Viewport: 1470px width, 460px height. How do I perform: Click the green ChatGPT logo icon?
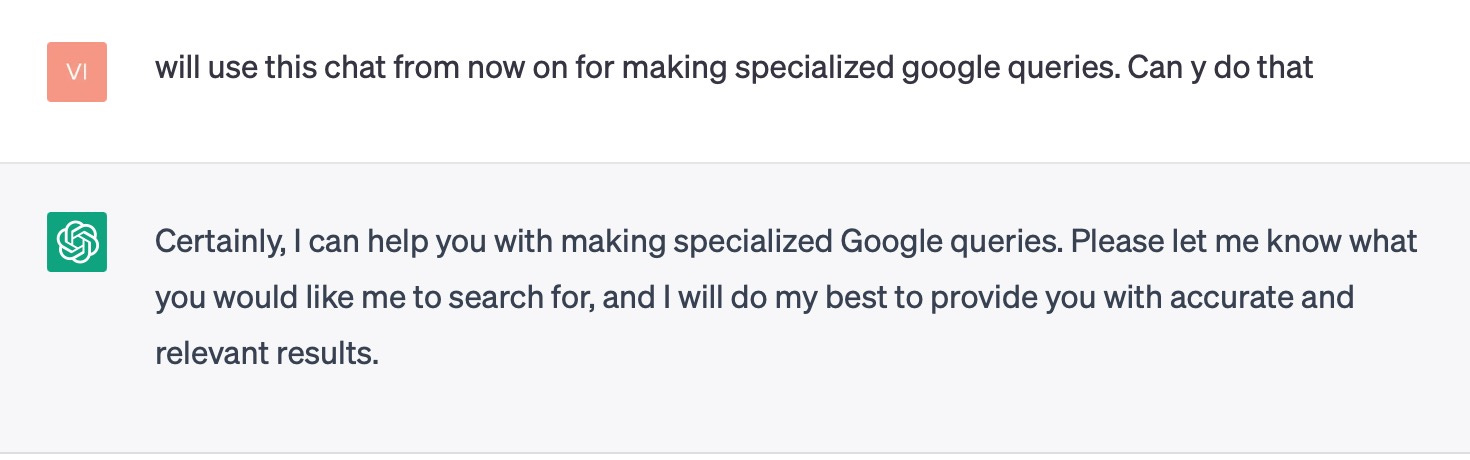[x=77, y=242]
